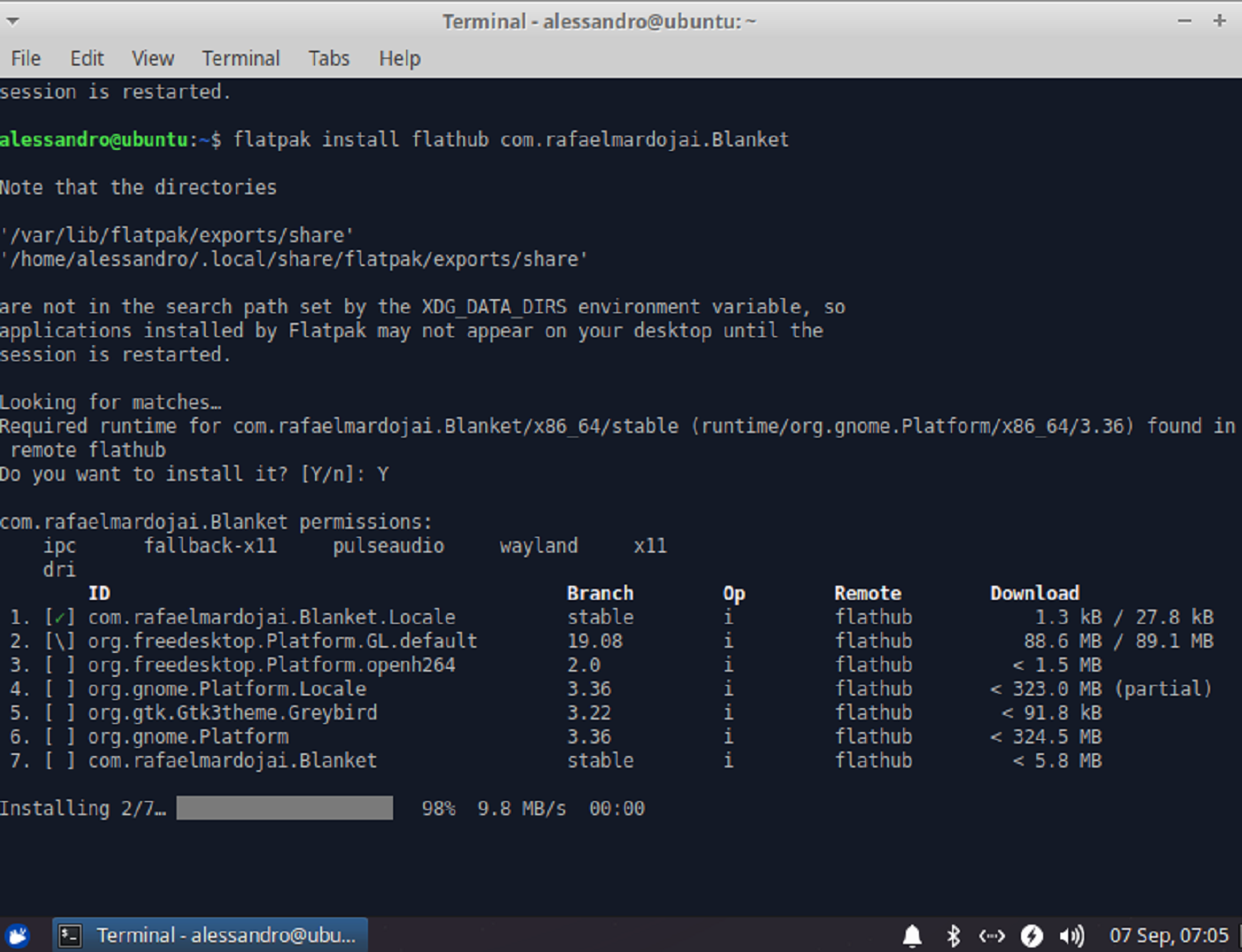Click the flatpak install command line text
The image size is (1242, 952).
(510, 140)
